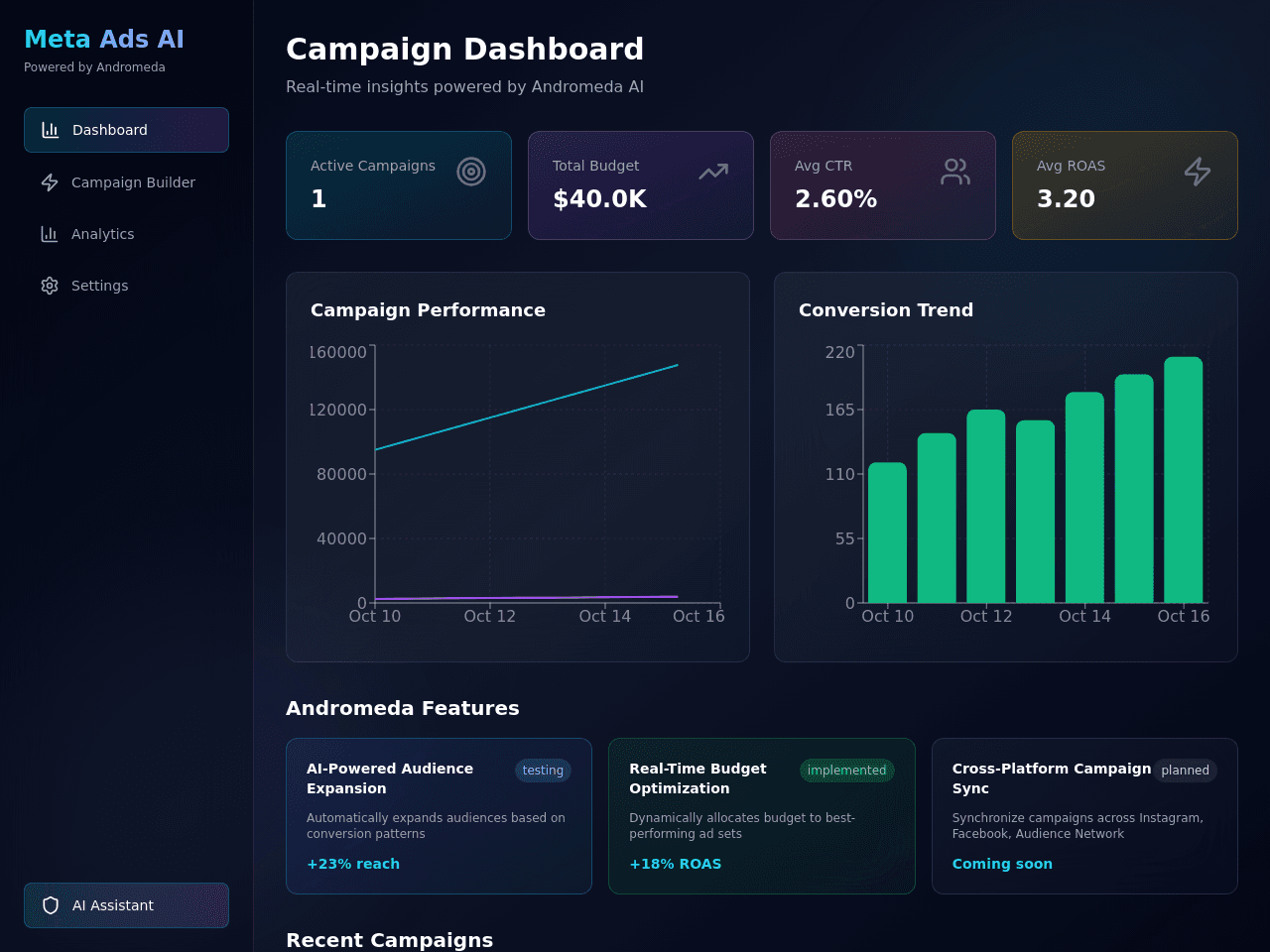Viewport: 1270px width, 952px height.
Task: Select the Avg CTR value 2.60%
Action: (x=835, y=199)
